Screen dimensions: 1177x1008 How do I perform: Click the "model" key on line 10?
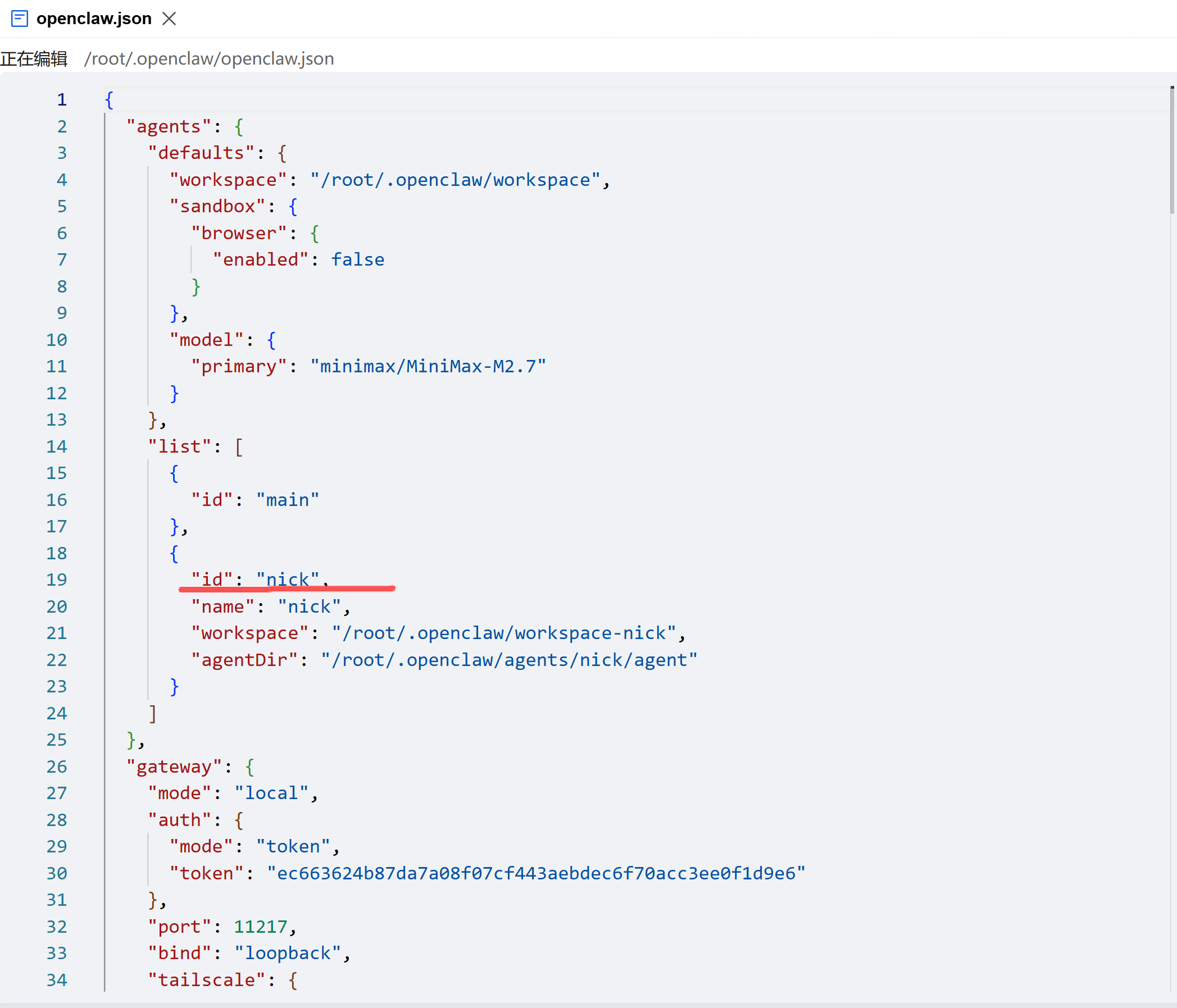[x=206, y=340]
